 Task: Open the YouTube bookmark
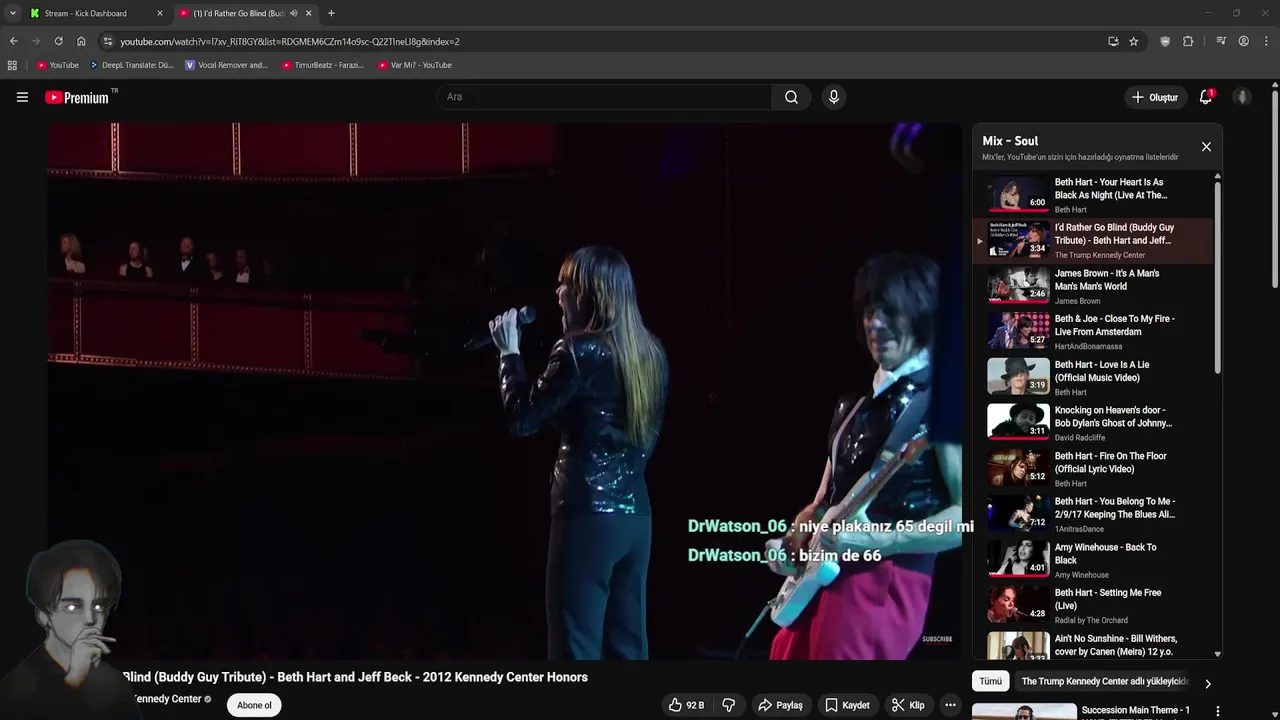click(57, 65)
